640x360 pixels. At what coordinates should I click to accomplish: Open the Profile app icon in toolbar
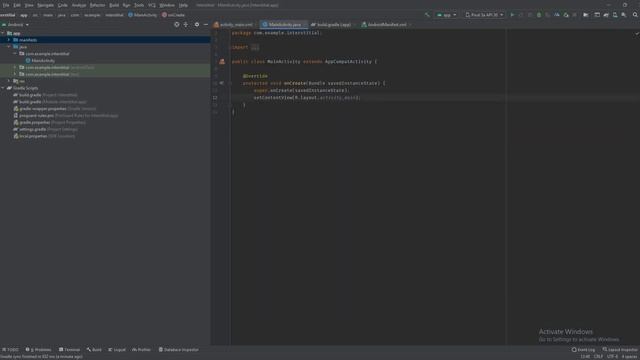click(557, 15)
